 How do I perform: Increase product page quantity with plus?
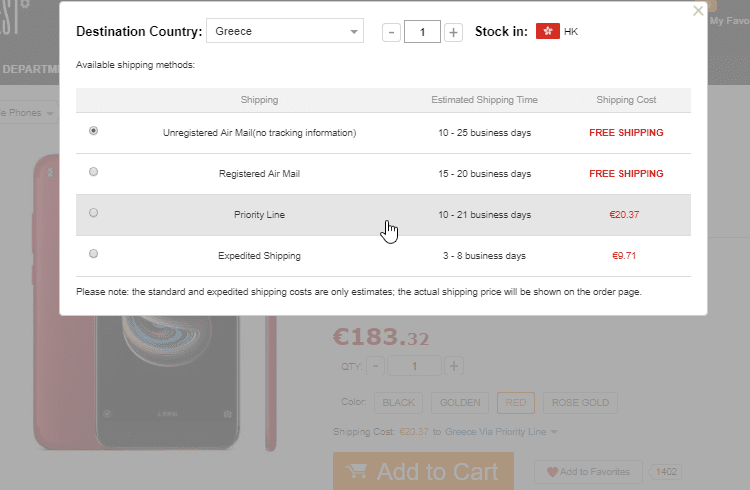(454, 366)
